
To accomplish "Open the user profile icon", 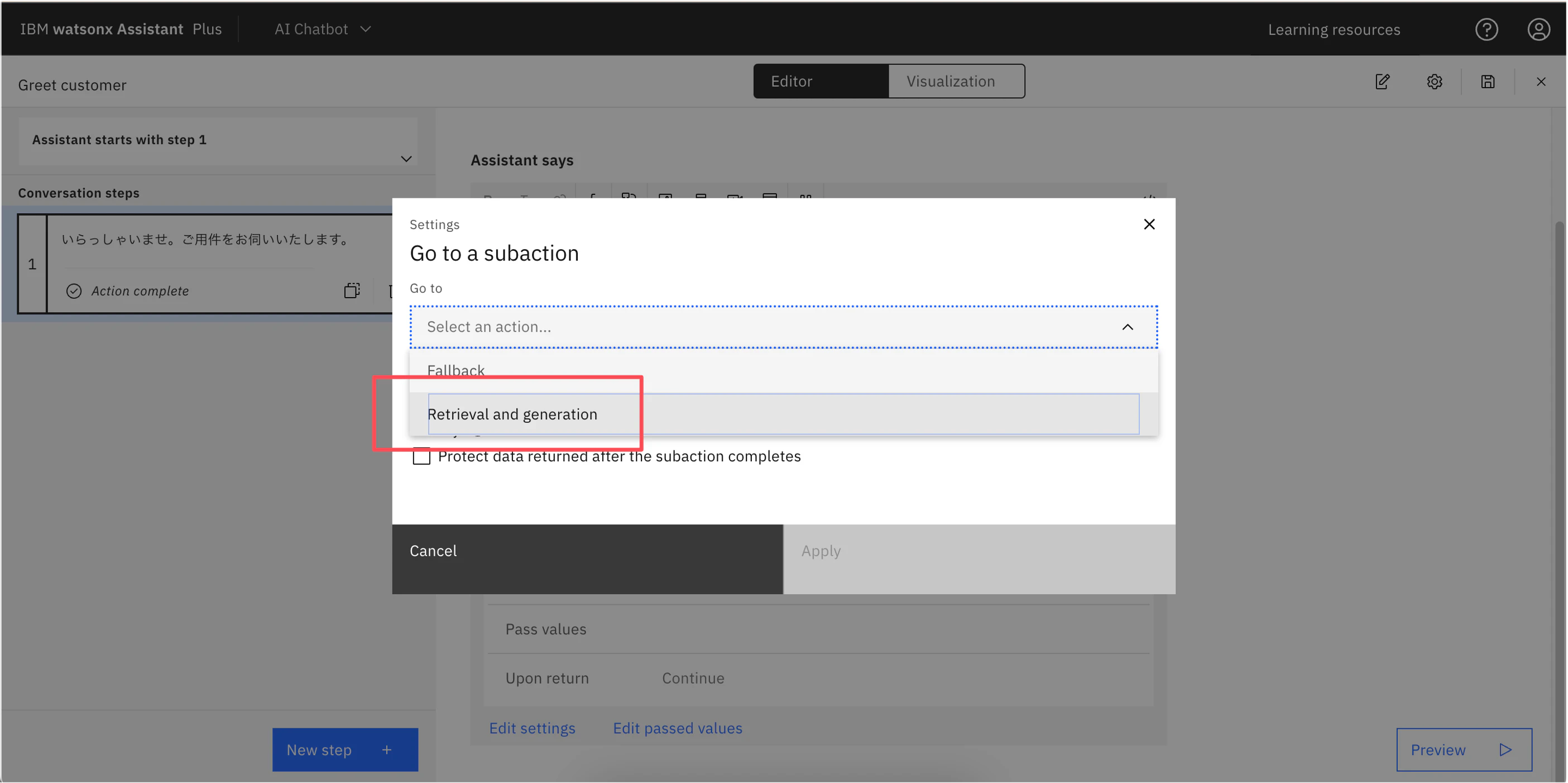I will [x=1538, y=29].
